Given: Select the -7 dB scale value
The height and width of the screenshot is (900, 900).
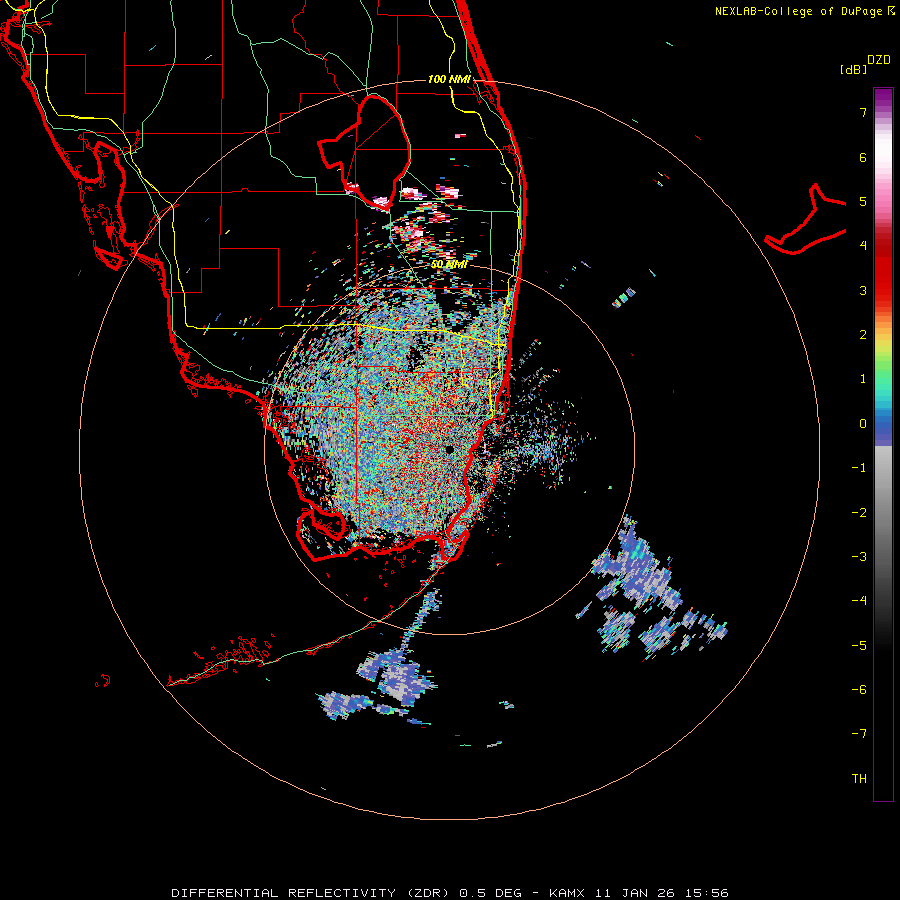Looking at the screenshot, I should 859,734.
